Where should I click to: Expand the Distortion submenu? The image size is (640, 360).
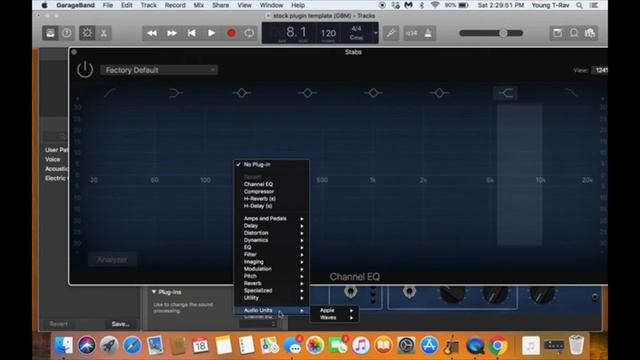coord(271,233)
